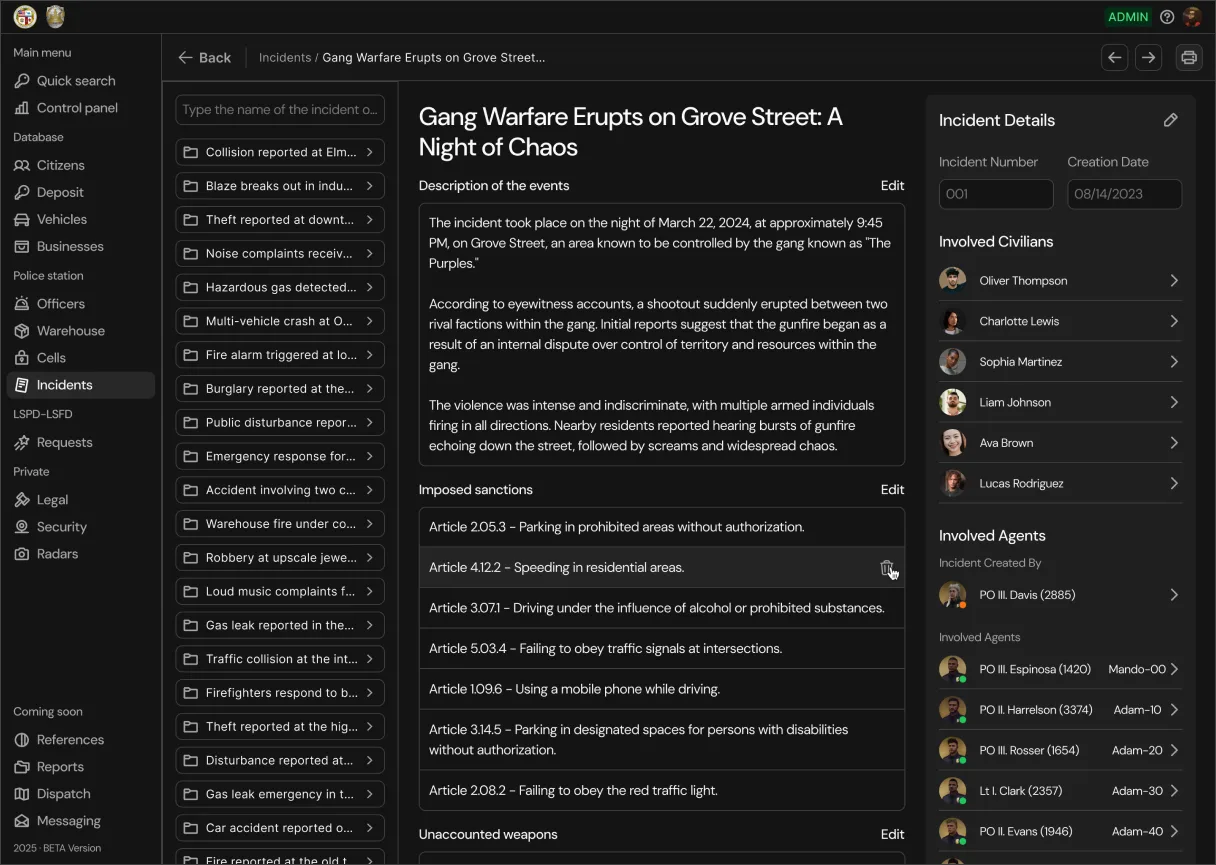The image size is (1216, 865).
Task: Expand Ava Brown civilian chevron
Action: 1174,443
